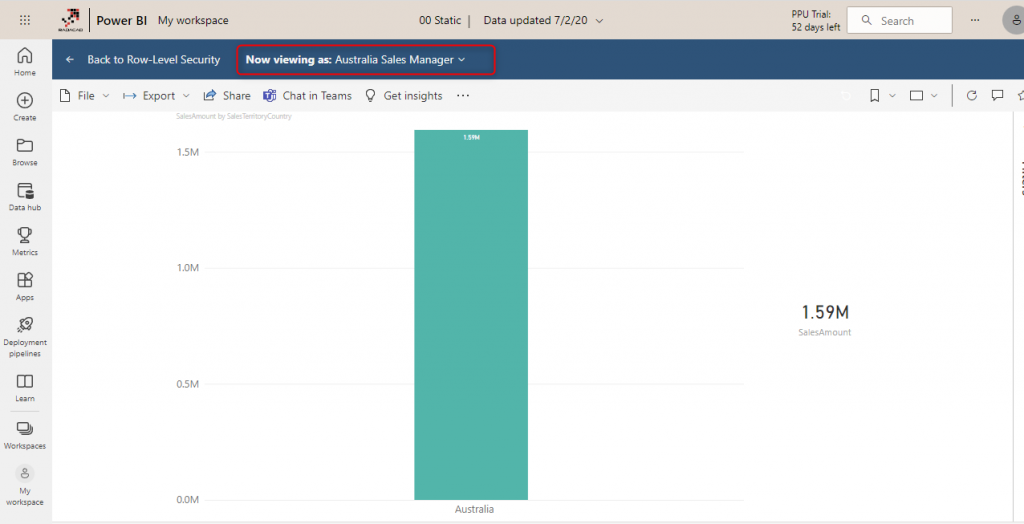Click Back to Row-Level Security
Image resolution: width=1024 pixels, height=524 pixels.
pyautogui.click(x=143, y=60)
